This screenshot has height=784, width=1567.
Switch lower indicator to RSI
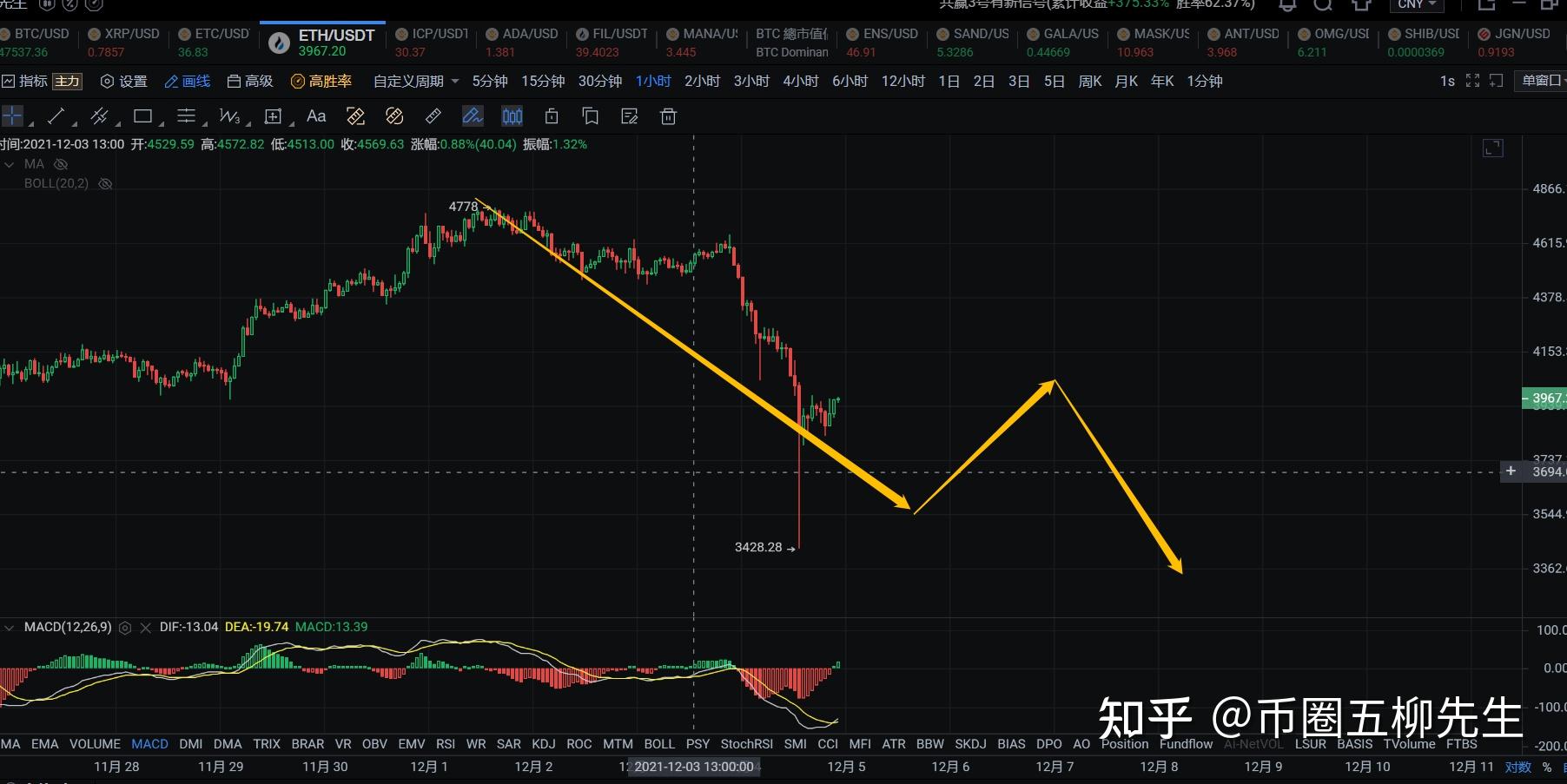tap(446, 744)
